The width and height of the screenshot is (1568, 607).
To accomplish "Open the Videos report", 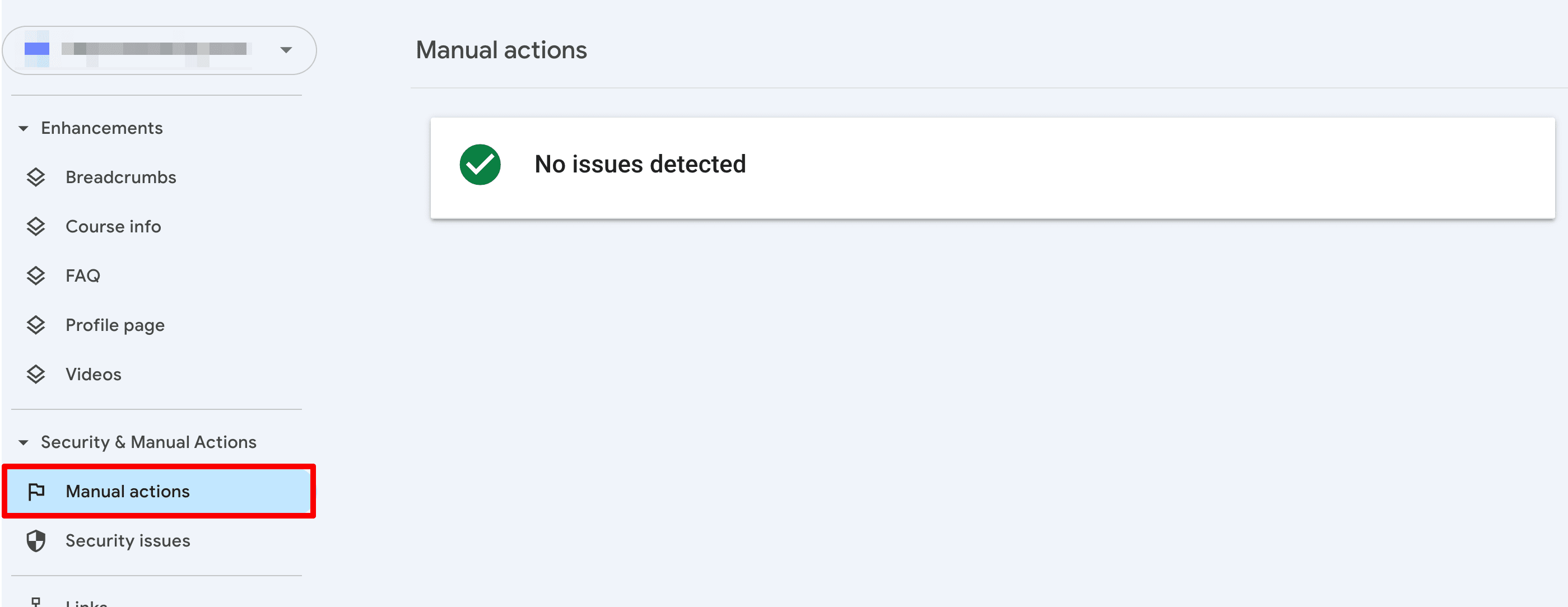I will pos(93,374).
